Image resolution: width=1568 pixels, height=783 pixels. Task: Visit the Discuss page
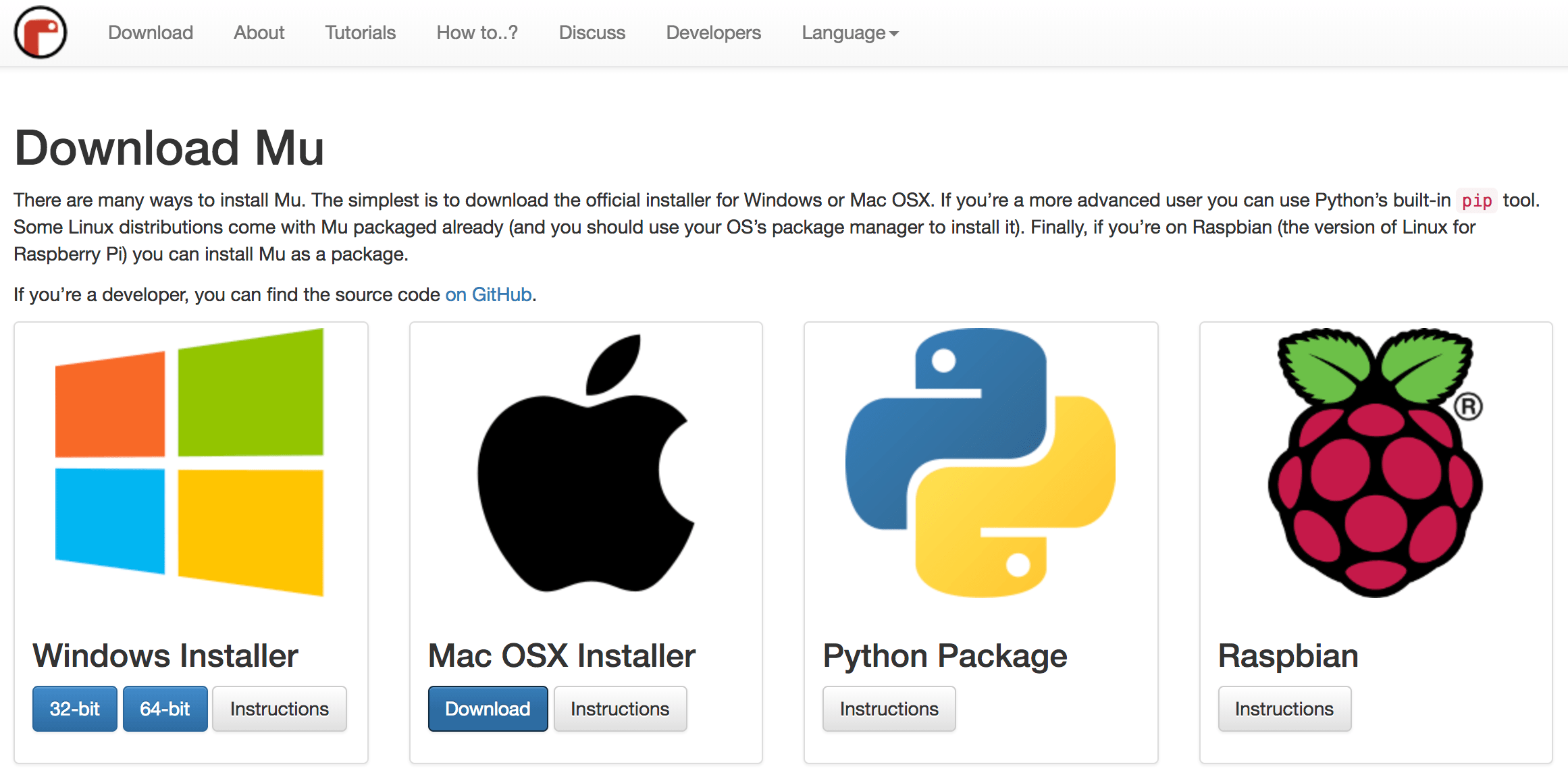(x=592, y=32)
